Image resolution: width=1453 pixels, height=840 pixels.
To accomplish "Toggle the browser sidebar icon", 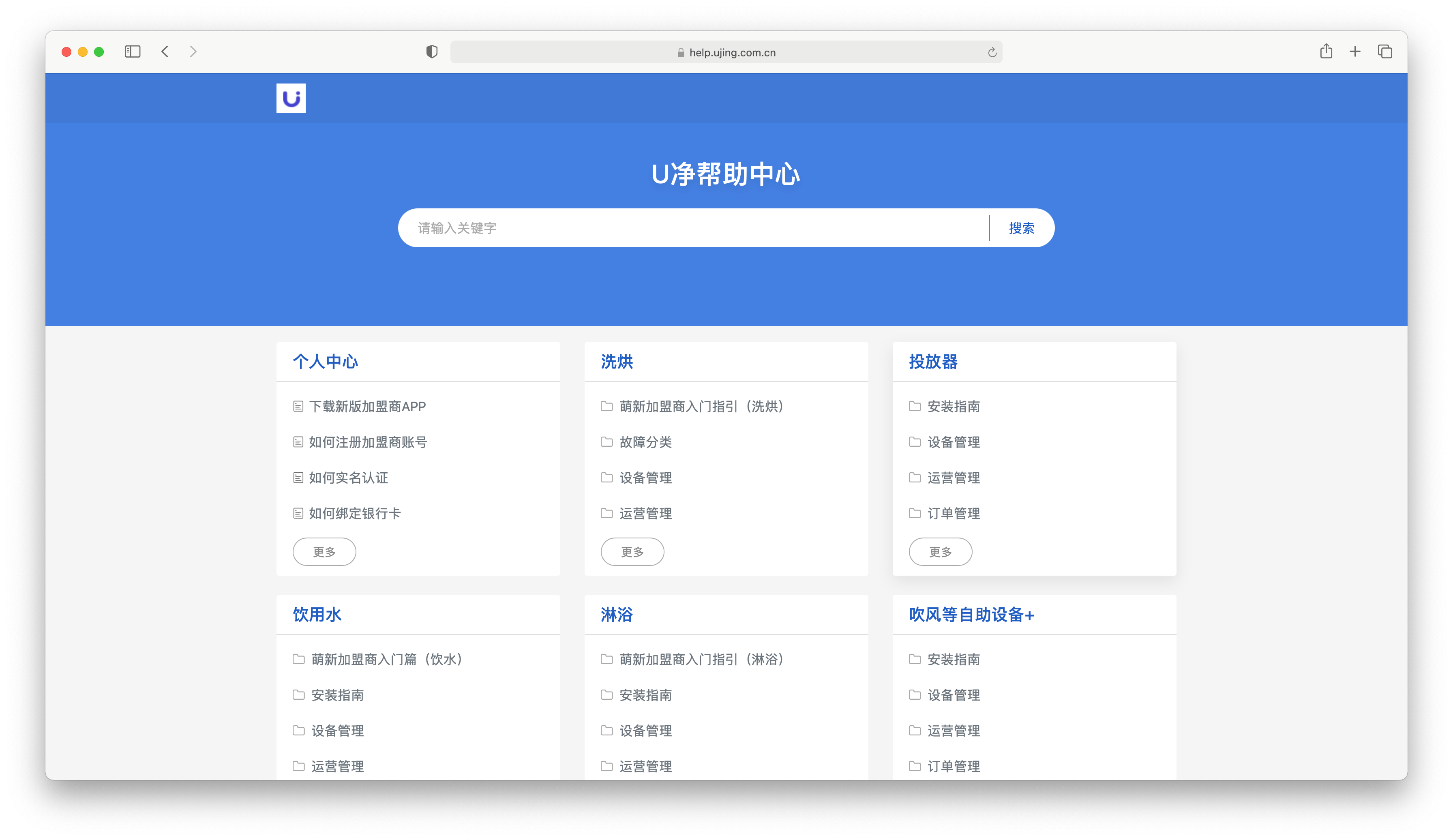I will click(132, 51).
